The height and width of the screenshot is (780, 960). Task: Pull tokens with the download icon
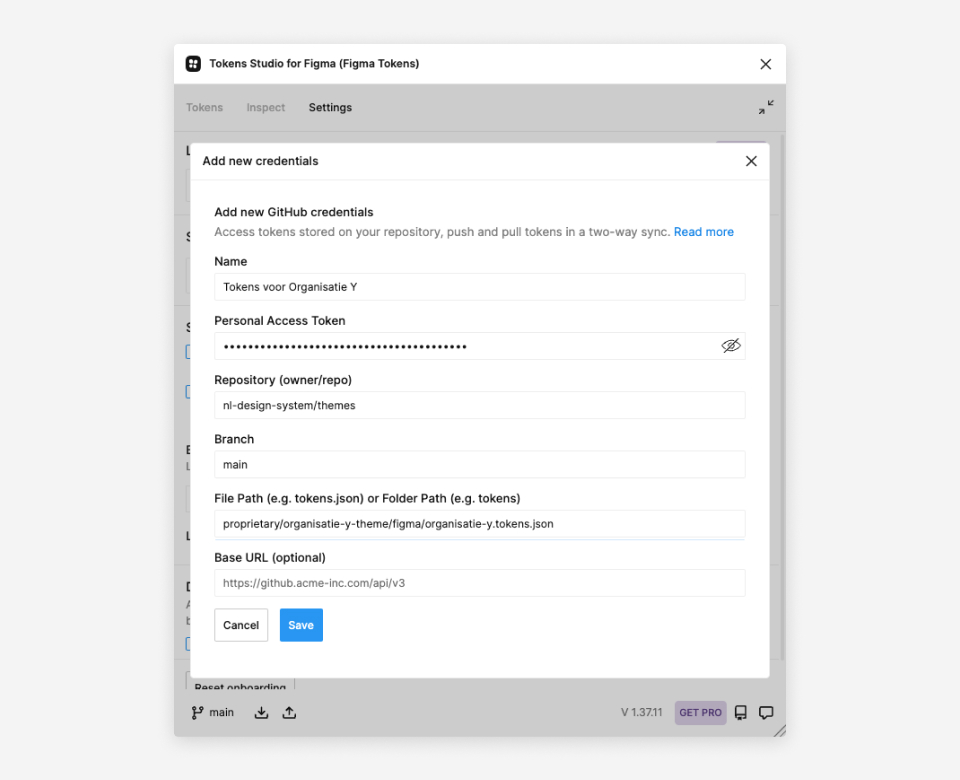(261, 713)
